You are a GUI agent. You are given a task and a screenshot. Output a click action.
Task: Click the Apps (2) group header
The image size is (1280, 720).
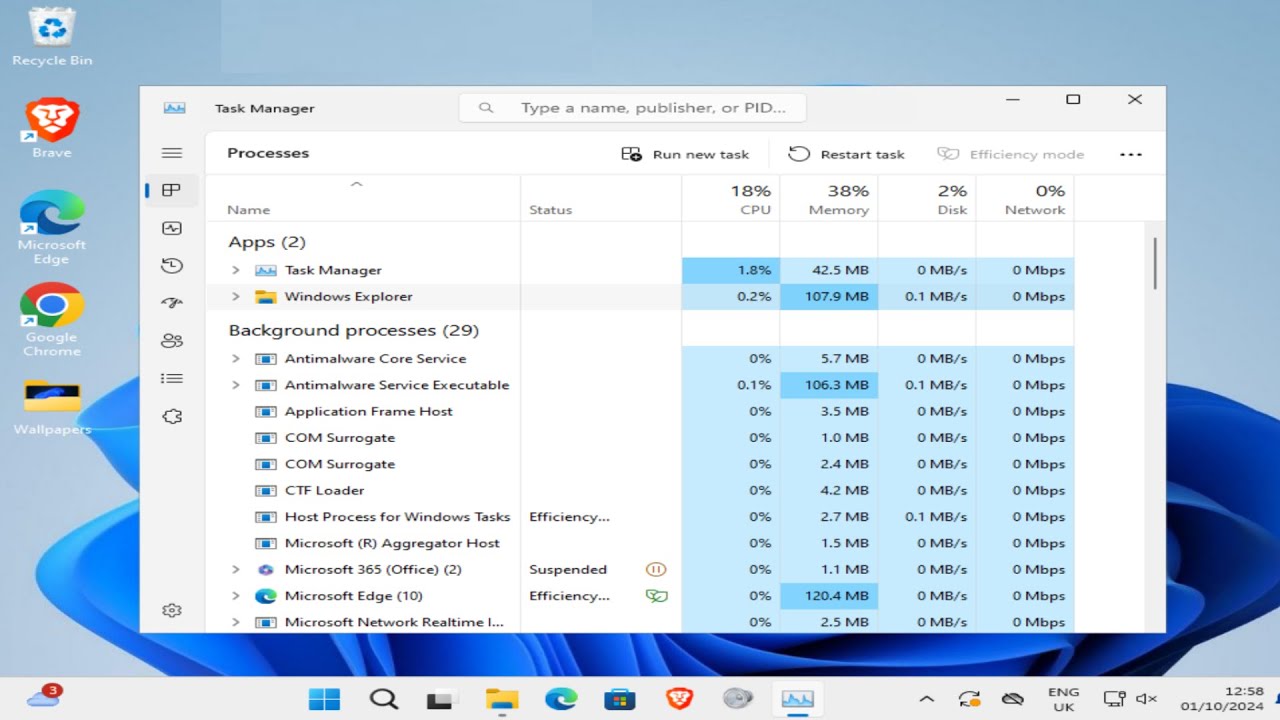pyautogui.click(x=267, y=242)
